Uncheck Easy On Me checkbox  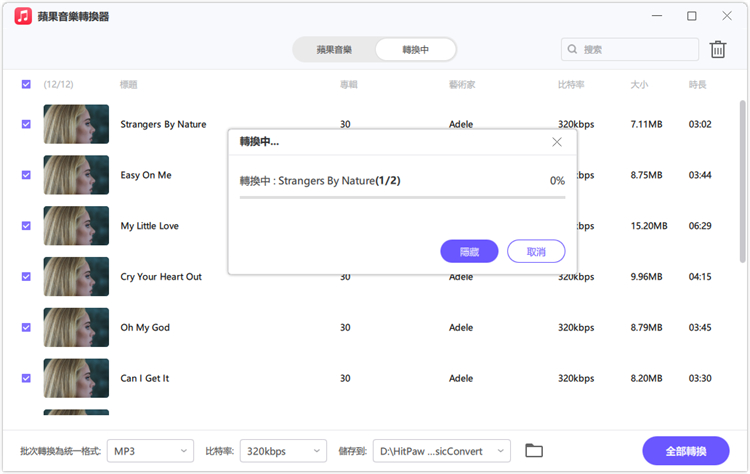tap(26, 175)
